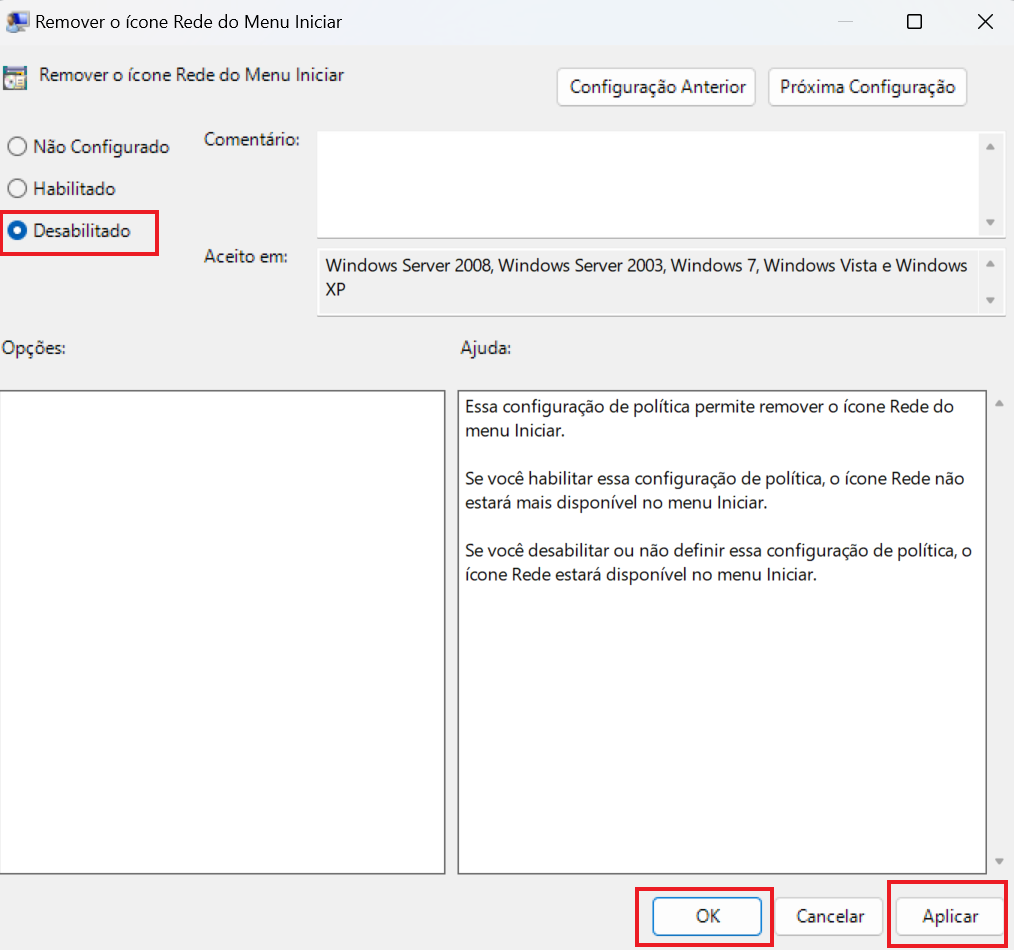Click the 'Aceito em:' label

pyautogui.click(x=246, y=257)
